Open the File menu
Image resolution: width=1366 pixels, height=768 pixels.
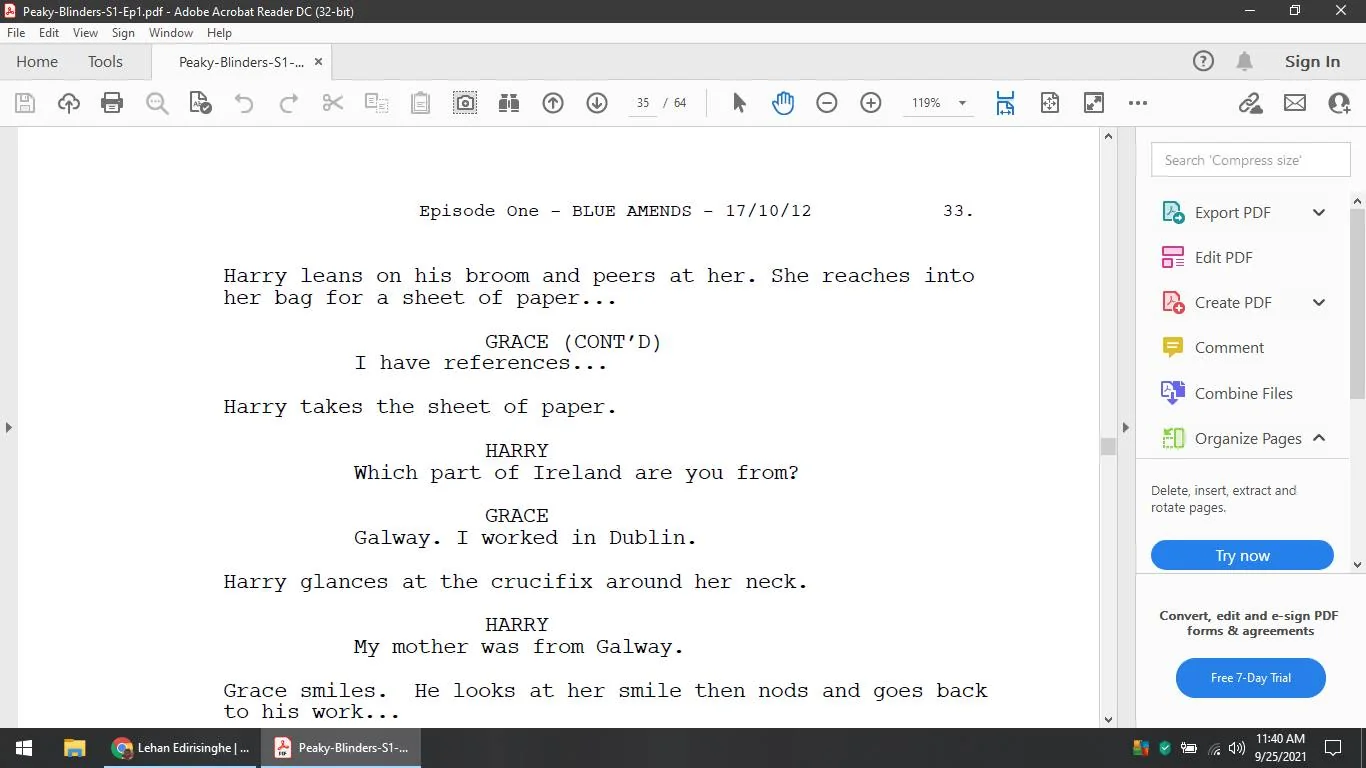[16, 33]
